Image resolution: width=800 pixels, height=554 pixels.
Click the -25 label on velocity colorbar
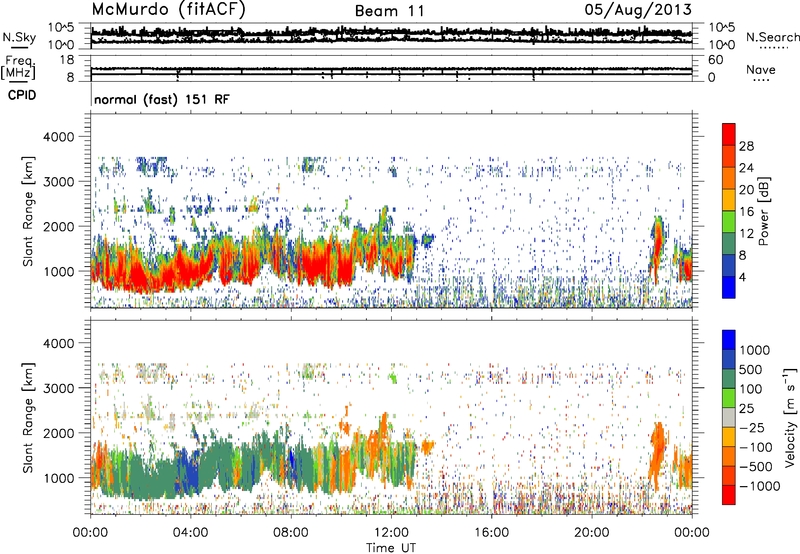(x=752, y=427)
